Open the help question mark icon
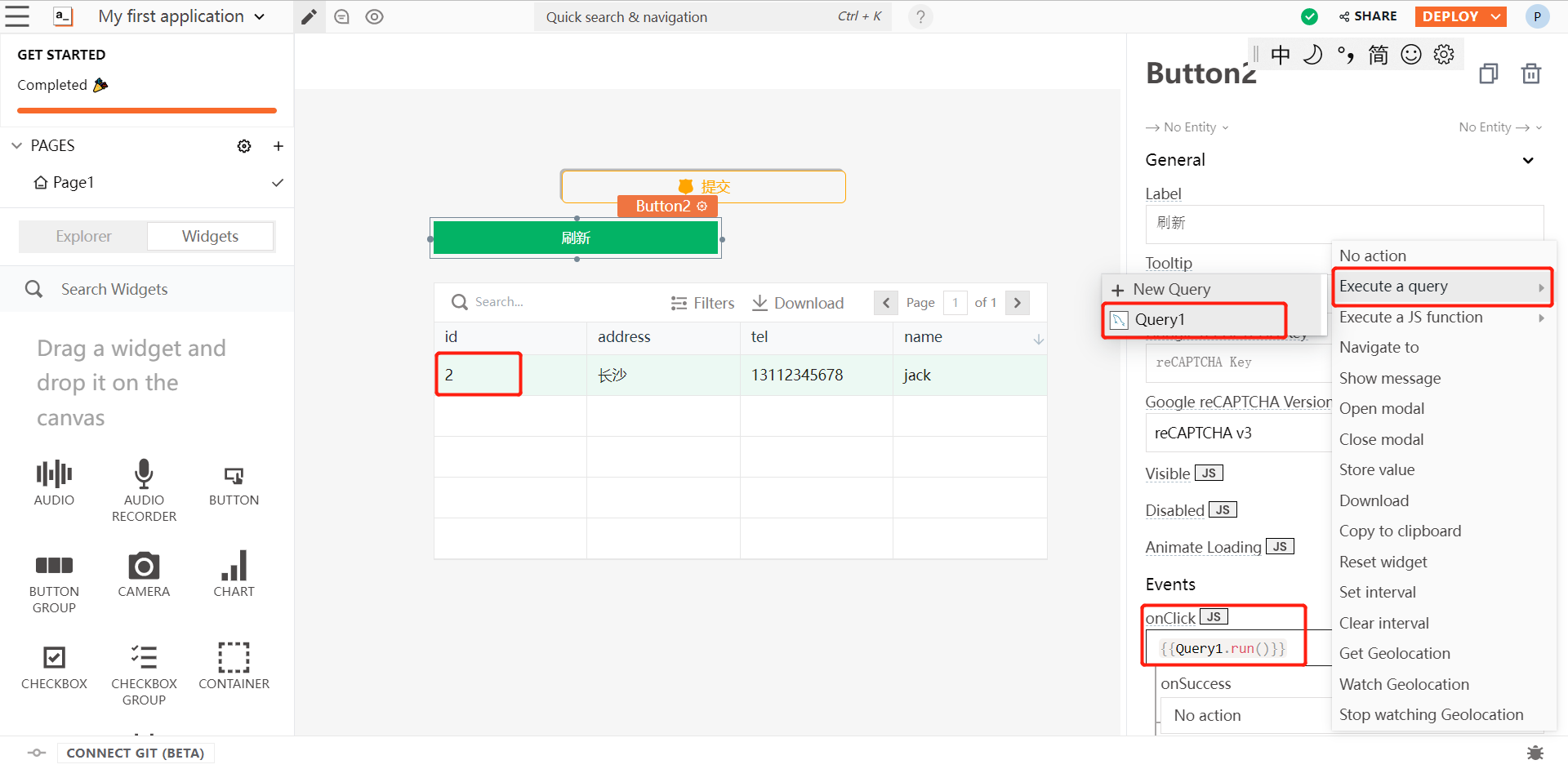This screenshot has height=769, width=1568. click(920, 17)
